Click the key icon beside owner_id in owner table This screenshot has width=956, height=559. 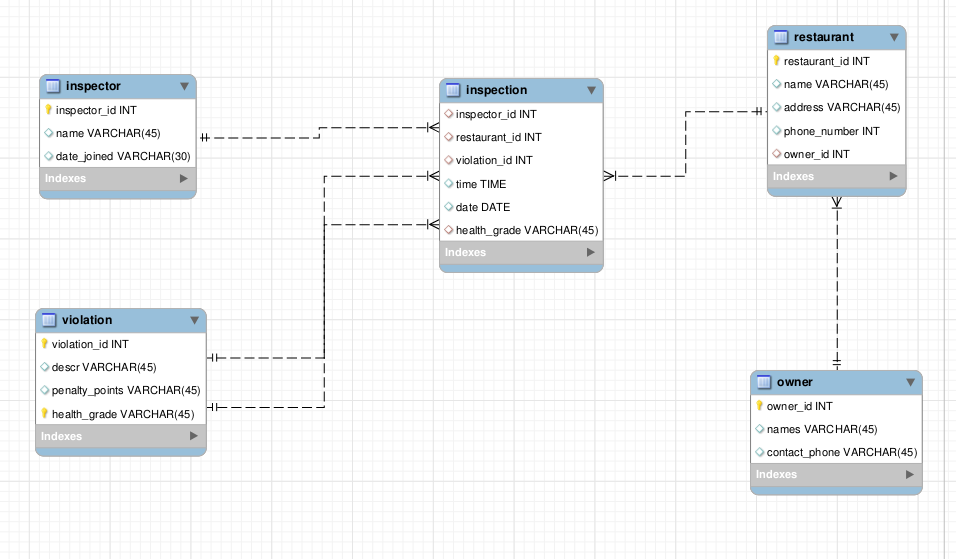[759, 406]
